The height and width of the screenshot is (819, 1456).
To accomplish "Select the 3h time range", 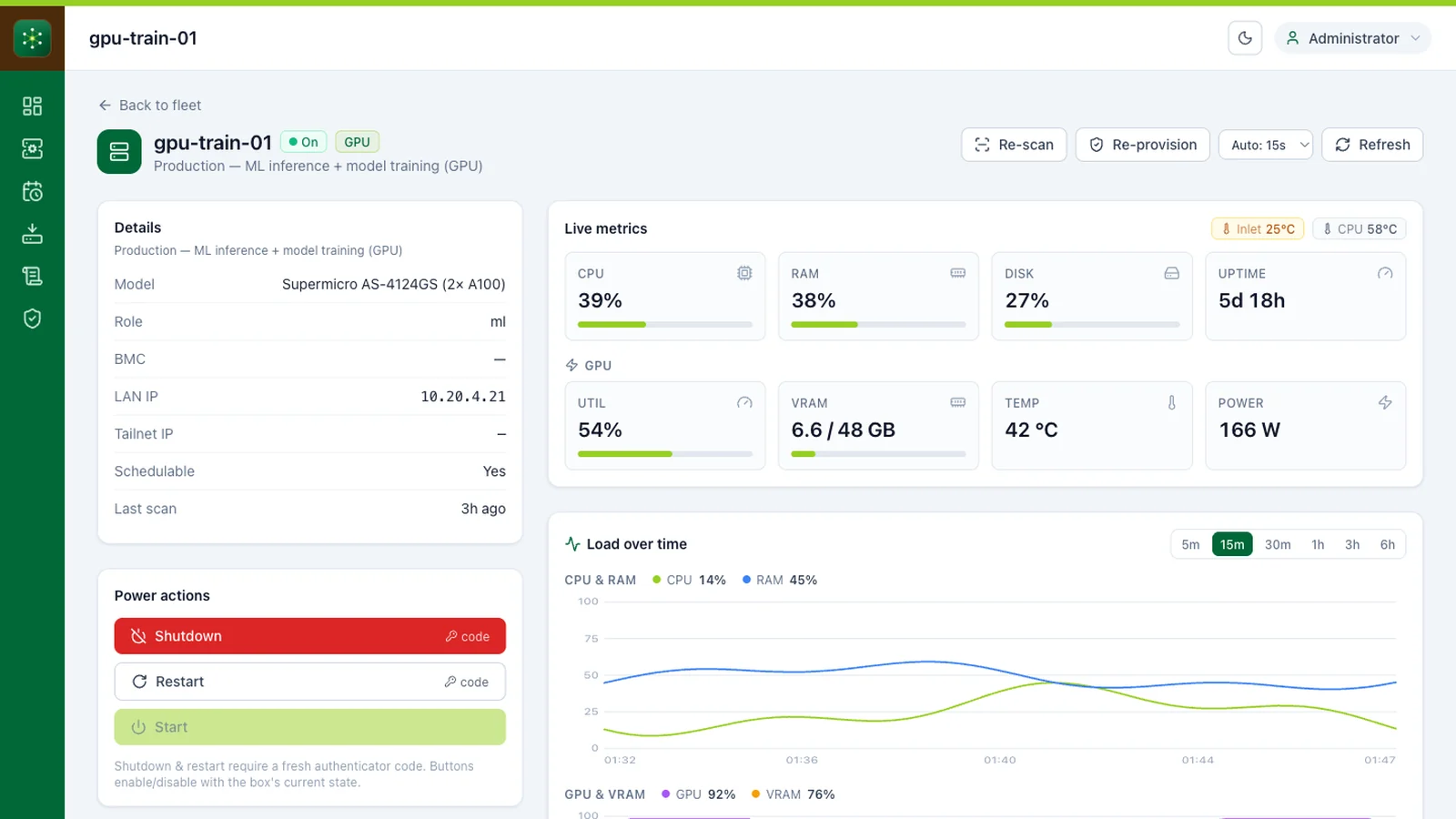I will tap(1352, 544).
